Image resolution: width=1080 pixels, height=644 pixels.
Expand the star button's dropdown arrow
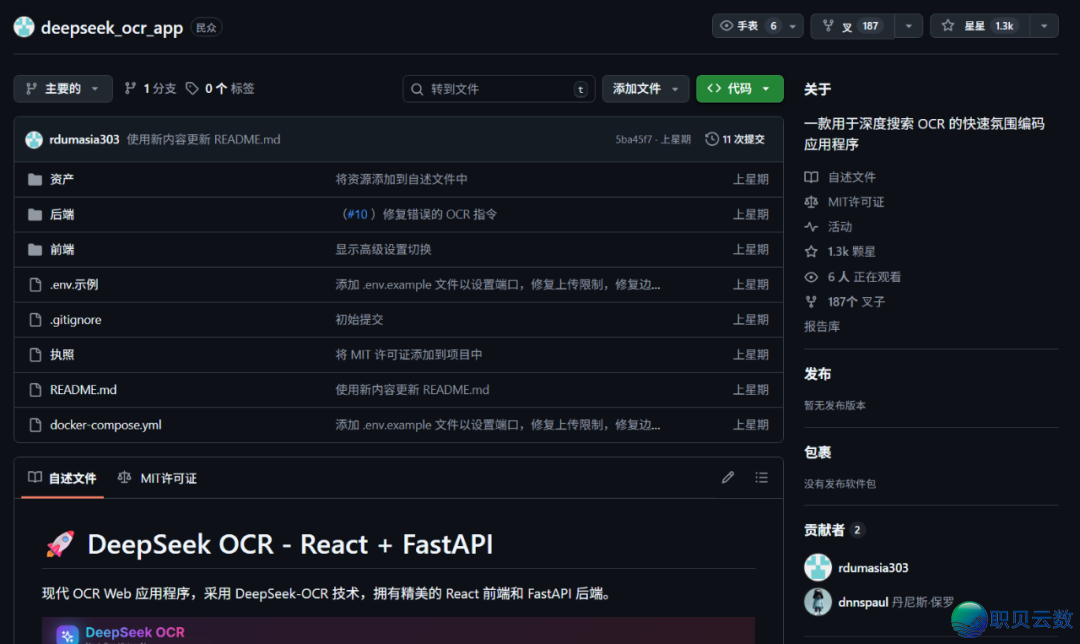click(1046, 24)
